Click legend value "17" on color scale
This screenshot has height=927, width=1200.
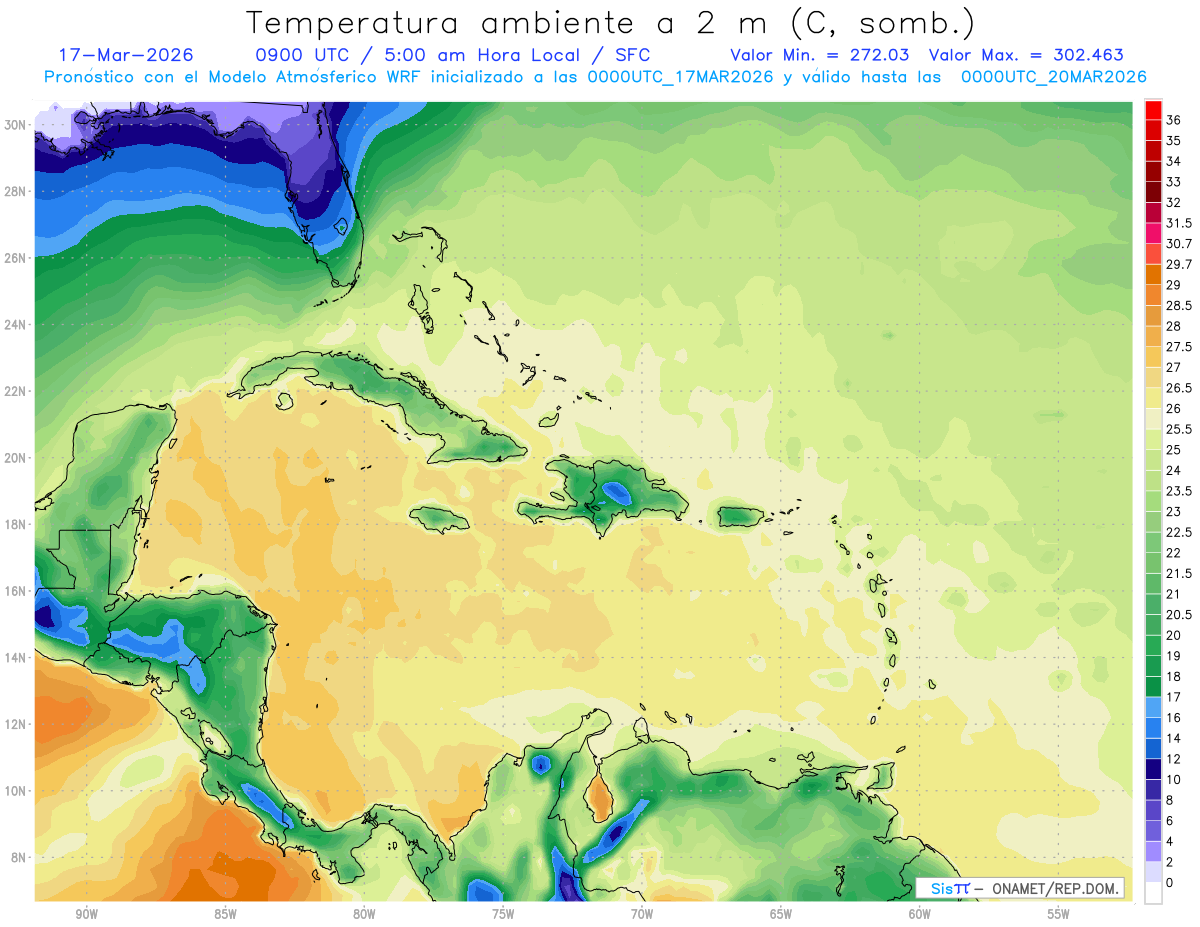point(1174,697)
